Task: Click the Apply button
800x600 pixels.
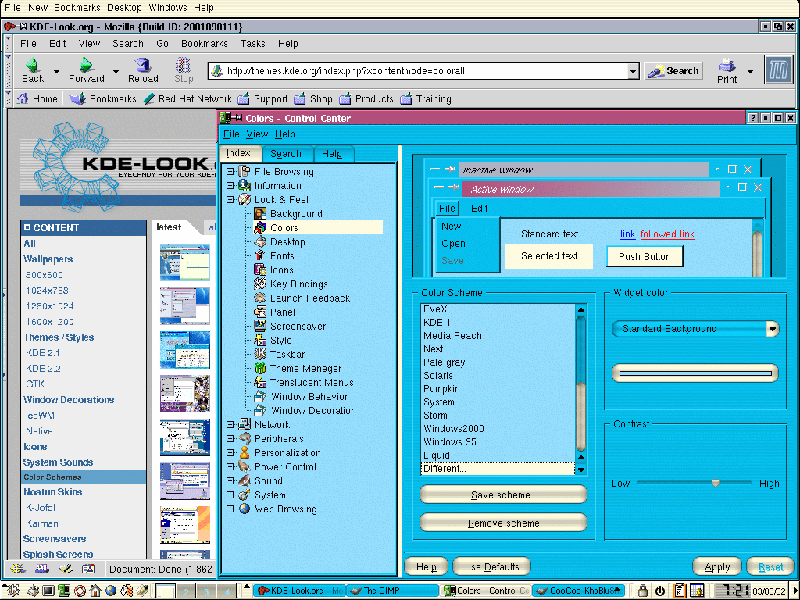Action: coord(717,566)
